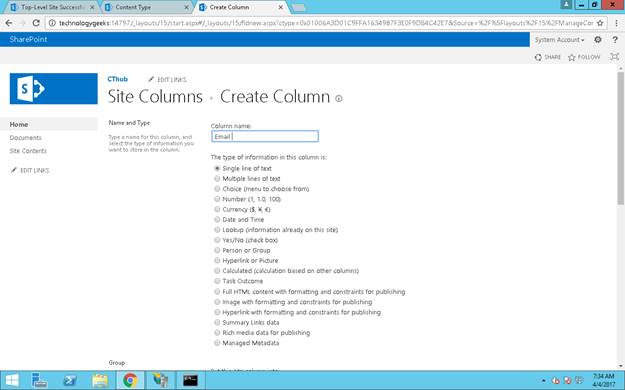Open System Account dropdown menu
Image resolution: width=625 pixels, height=390 pixels.
pyautogui.click(x=560, y=40)
